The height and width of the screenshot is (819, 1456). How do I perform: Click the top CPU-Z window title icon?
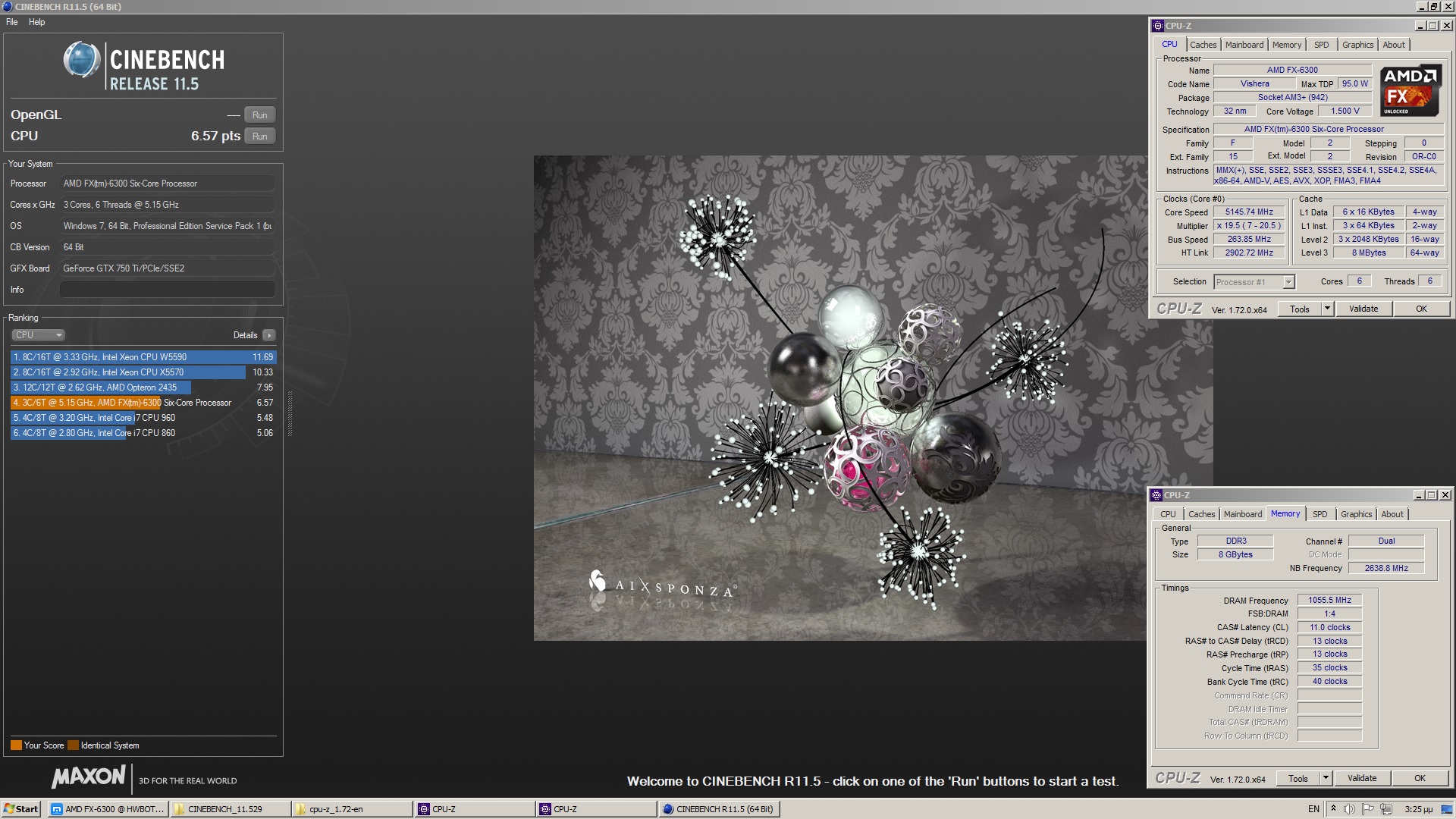click(1157, 26)
